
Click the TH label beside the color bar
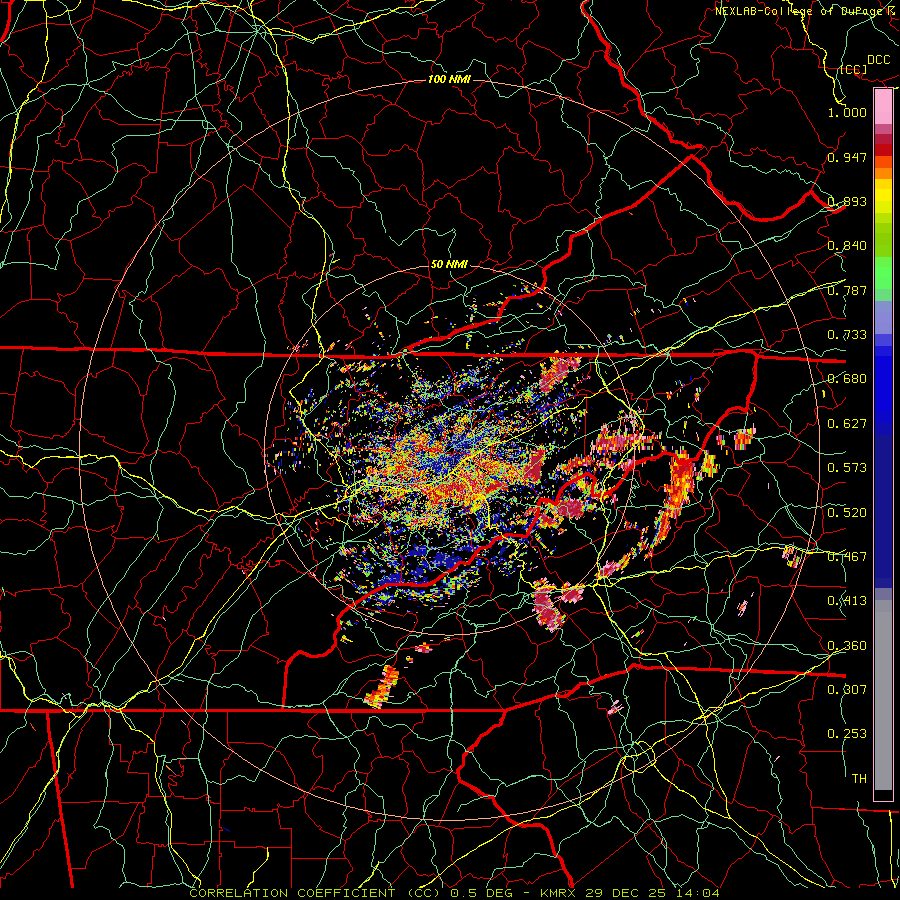(x=859, y=779)
